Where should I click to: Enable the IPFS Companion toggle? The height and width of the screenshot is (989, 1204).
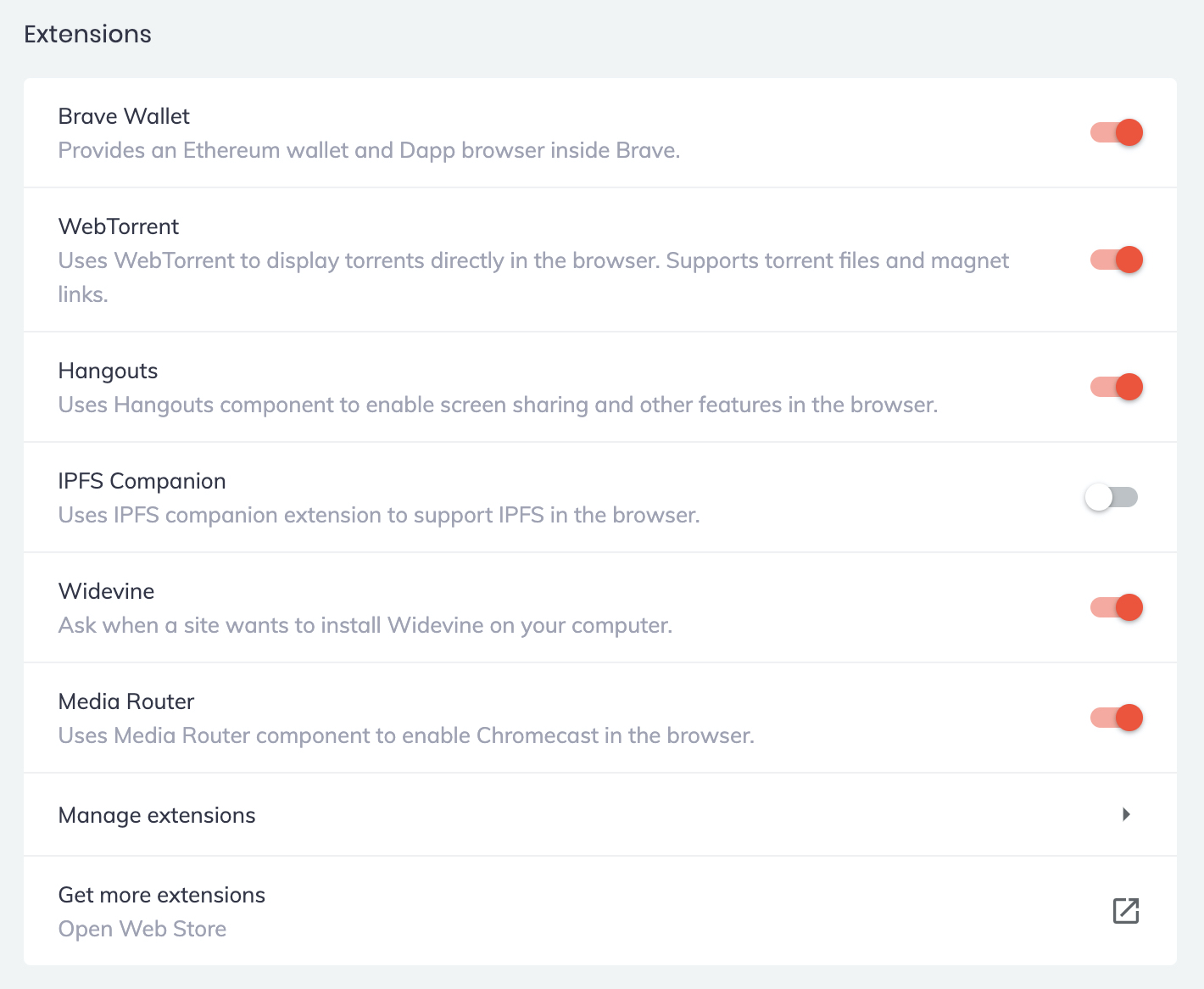1111,497
